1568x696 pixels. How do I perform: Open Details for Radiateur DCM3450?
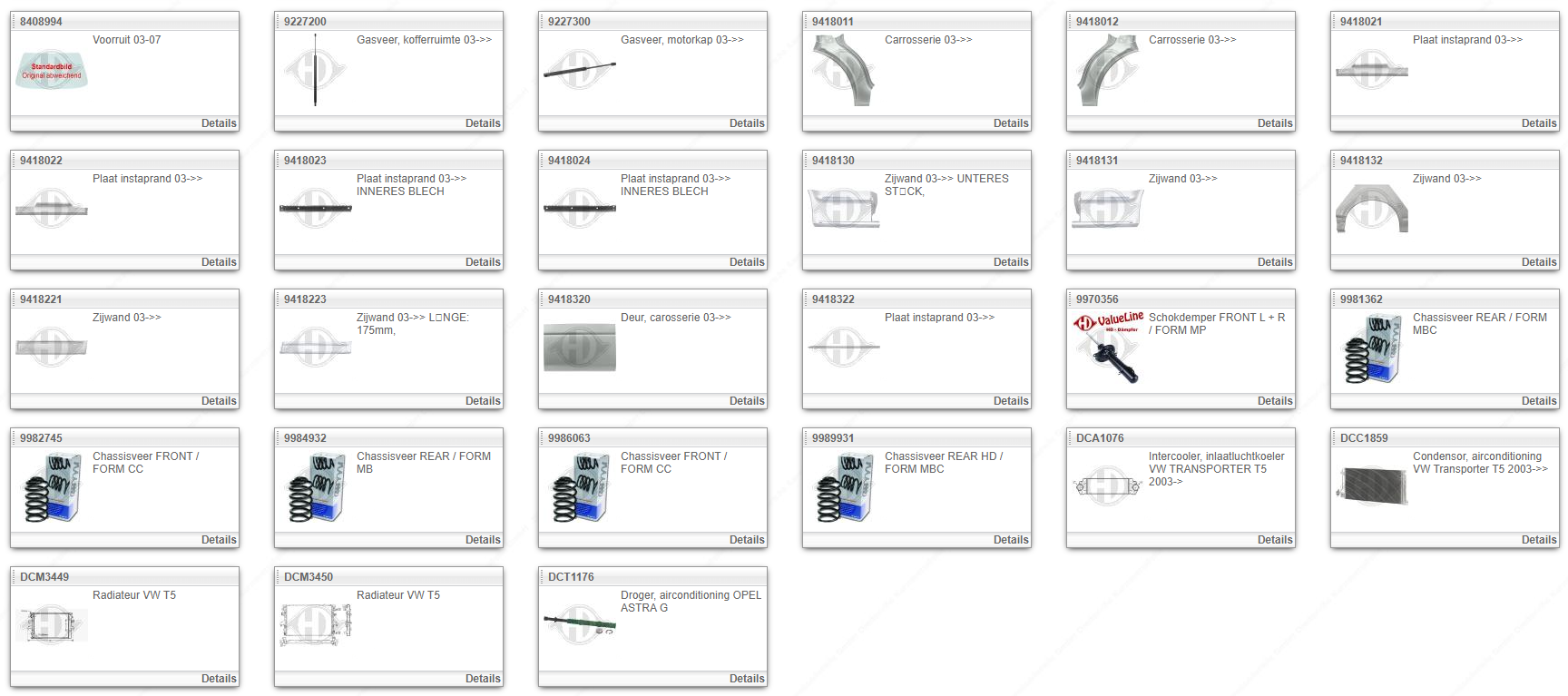click(x=483, y=679)
